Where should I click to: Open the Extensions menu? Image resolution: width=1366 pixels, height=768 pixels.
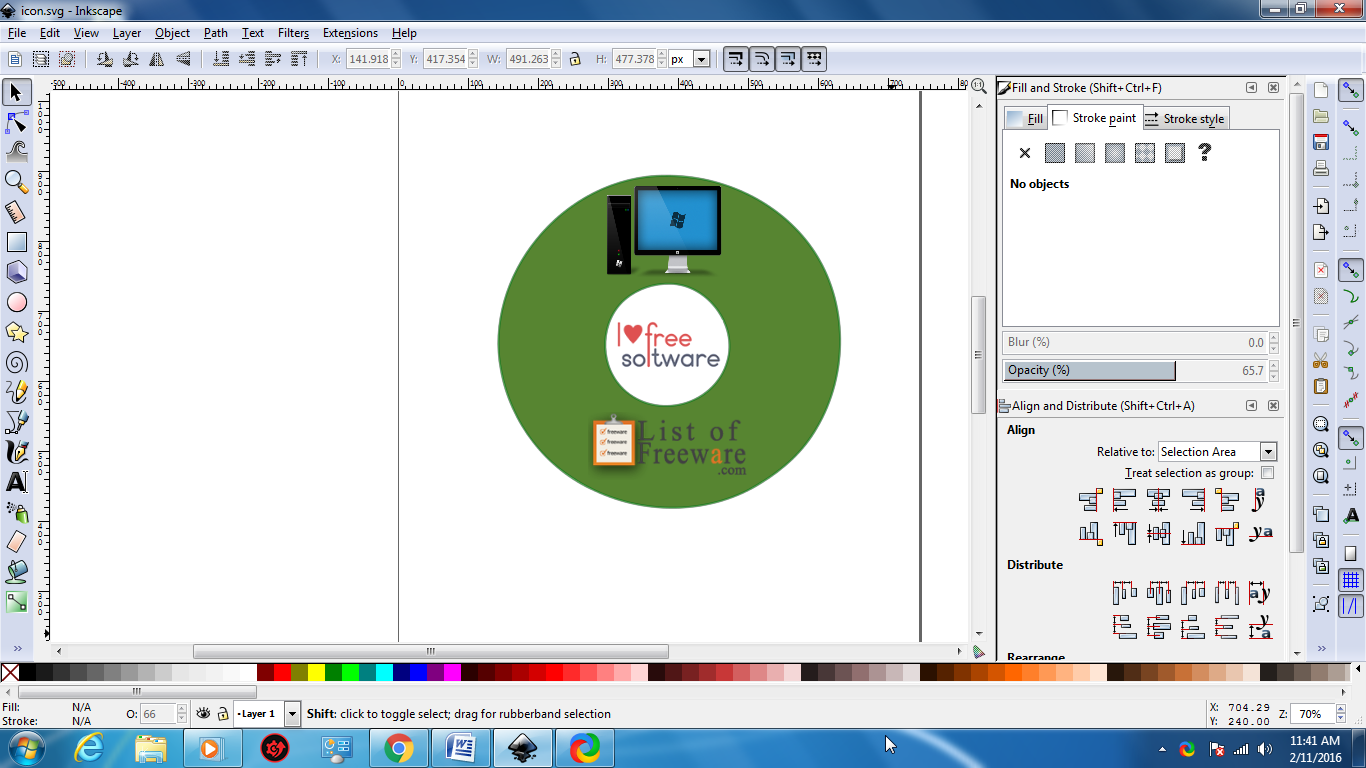pyautogui.click(x=350, y=33)
